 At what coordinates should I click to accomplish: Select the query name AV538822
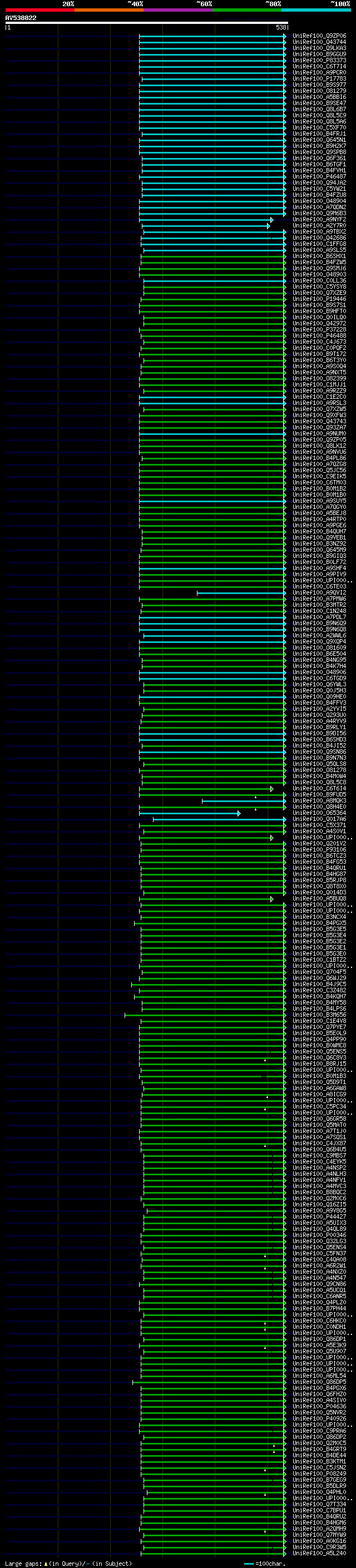point(21,18)
